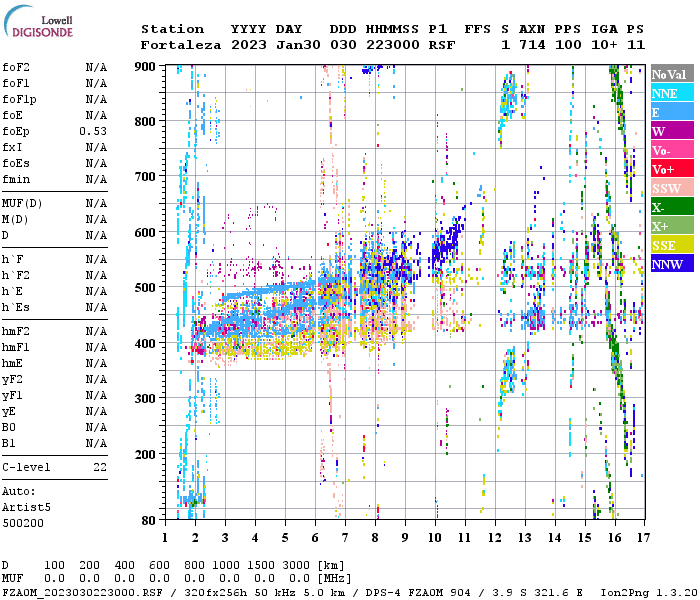Click the fmin parameter label
This screenshot has height=600, width=700.
[x=16, y=179]
